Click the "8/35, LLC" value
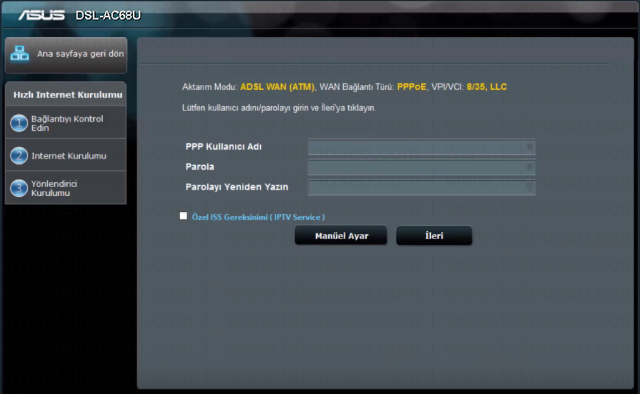The image size is (640, 394). 487,87
